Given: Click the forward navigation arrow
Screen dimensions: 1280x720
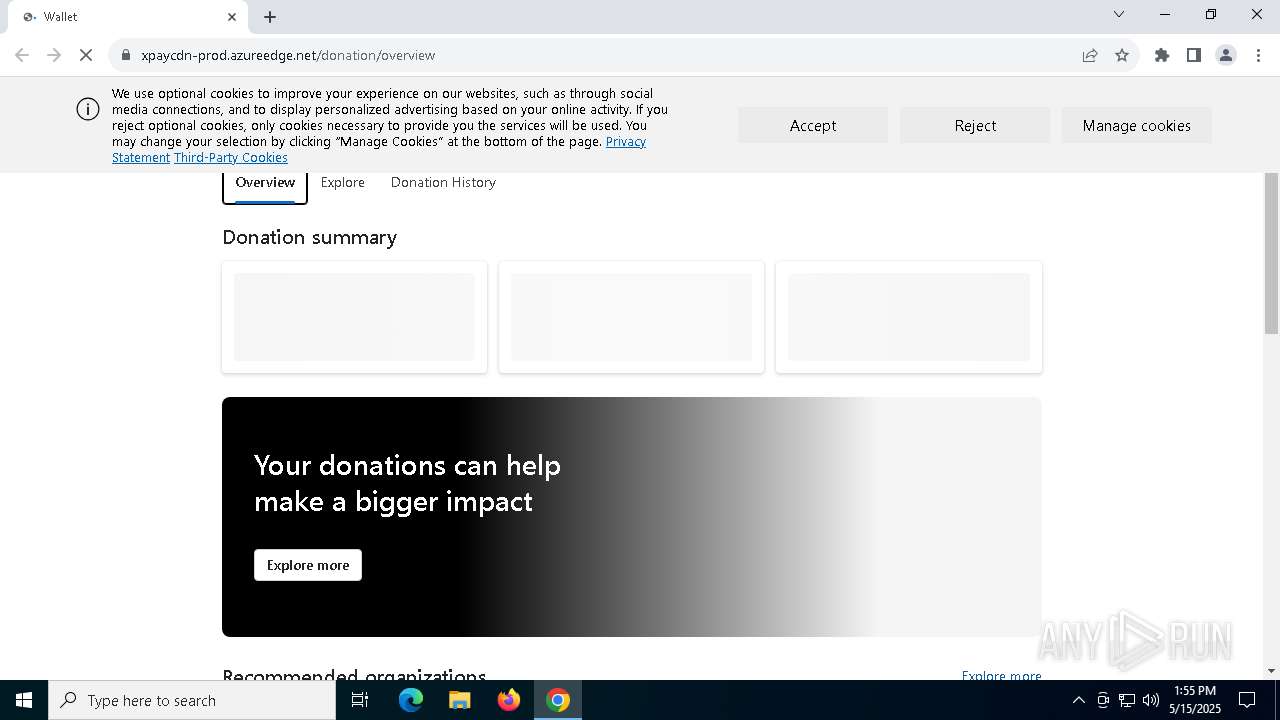Looking at the screenshot, I should point(54,55).
